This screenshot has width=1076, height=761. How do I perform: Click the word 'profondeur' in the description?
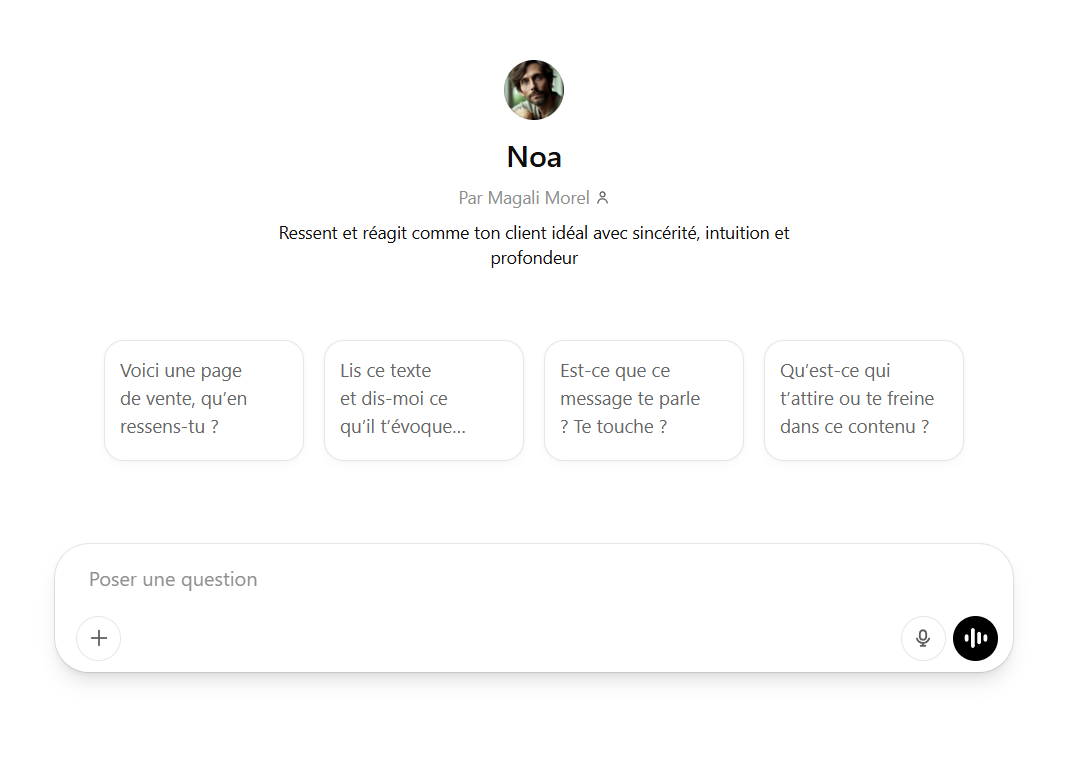pyautogui.click(x=534, y=258)
